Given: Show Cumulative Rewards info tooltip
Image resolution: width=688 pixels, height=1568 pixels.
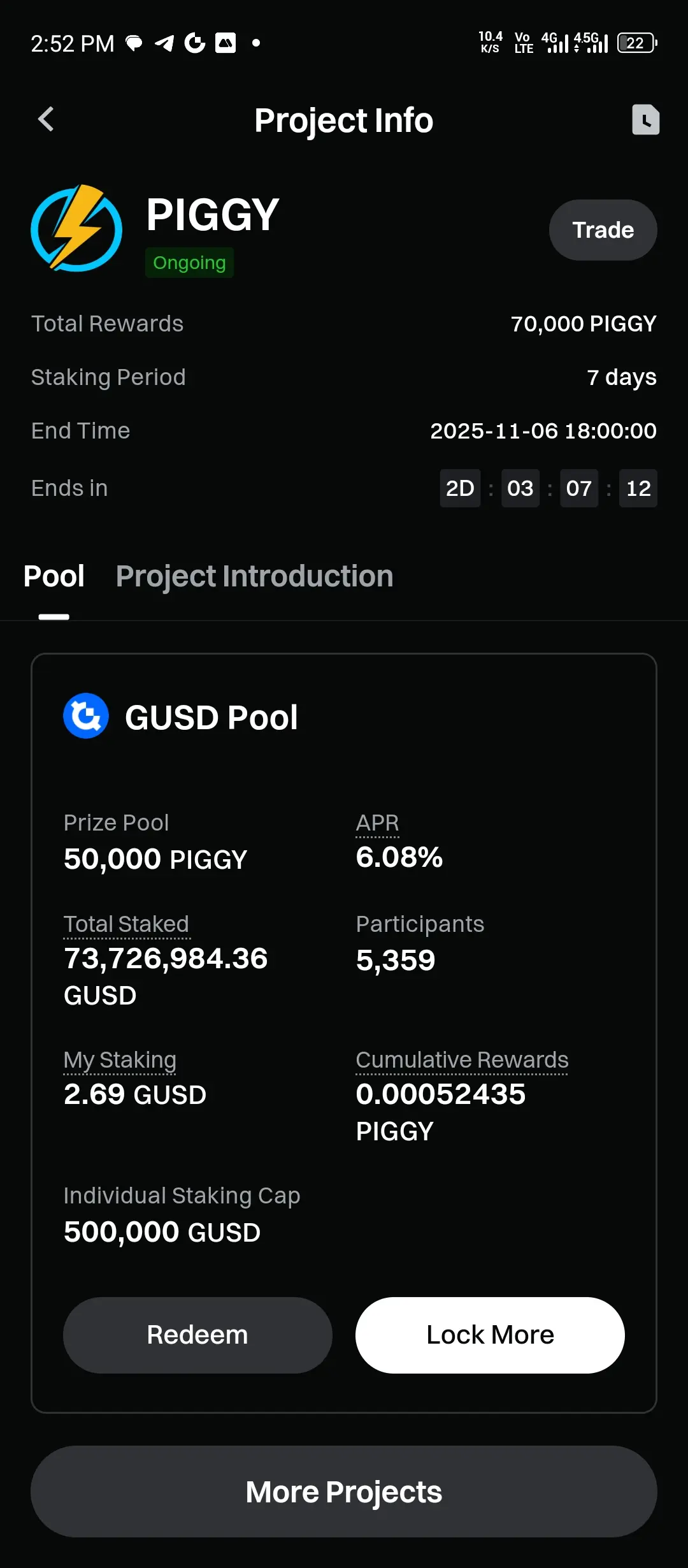Looking at the screenshot, I should click(462, 1060).
